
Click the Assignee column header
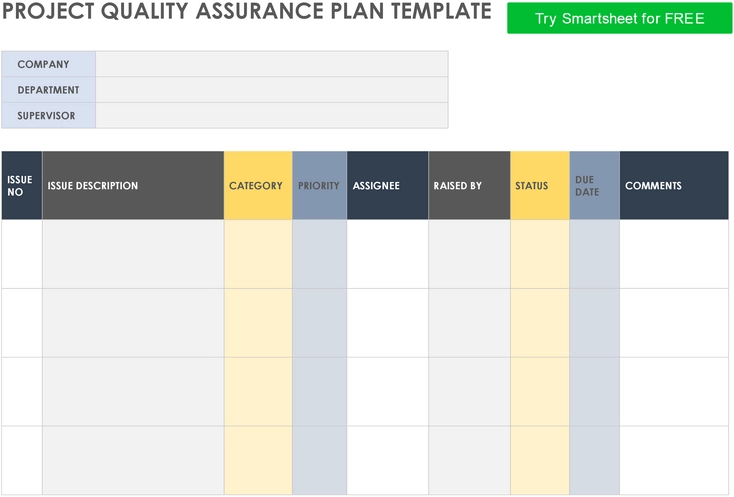tap(388, 185)
